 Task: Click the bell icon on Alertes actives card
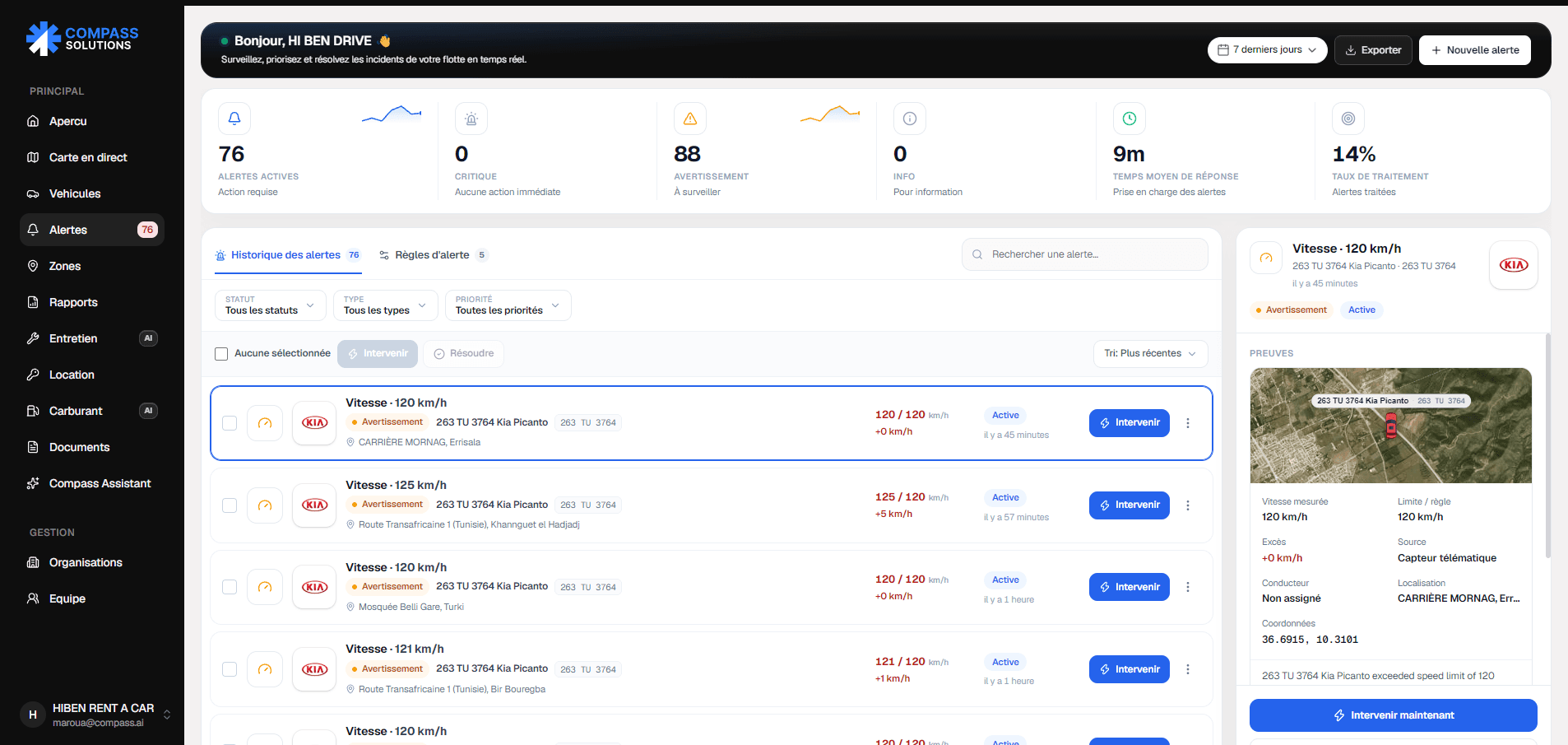pyautogui.click(x=234, y=119)
